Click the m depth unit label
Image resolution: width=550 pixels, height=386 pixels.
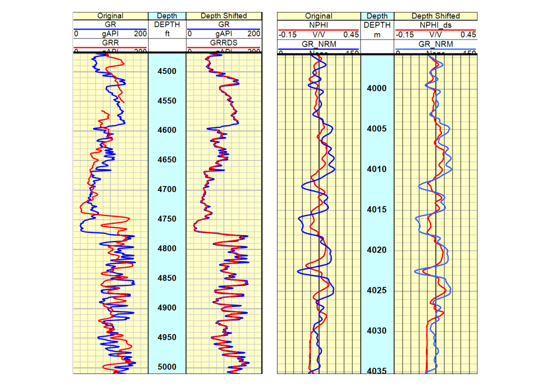[377, 35]
